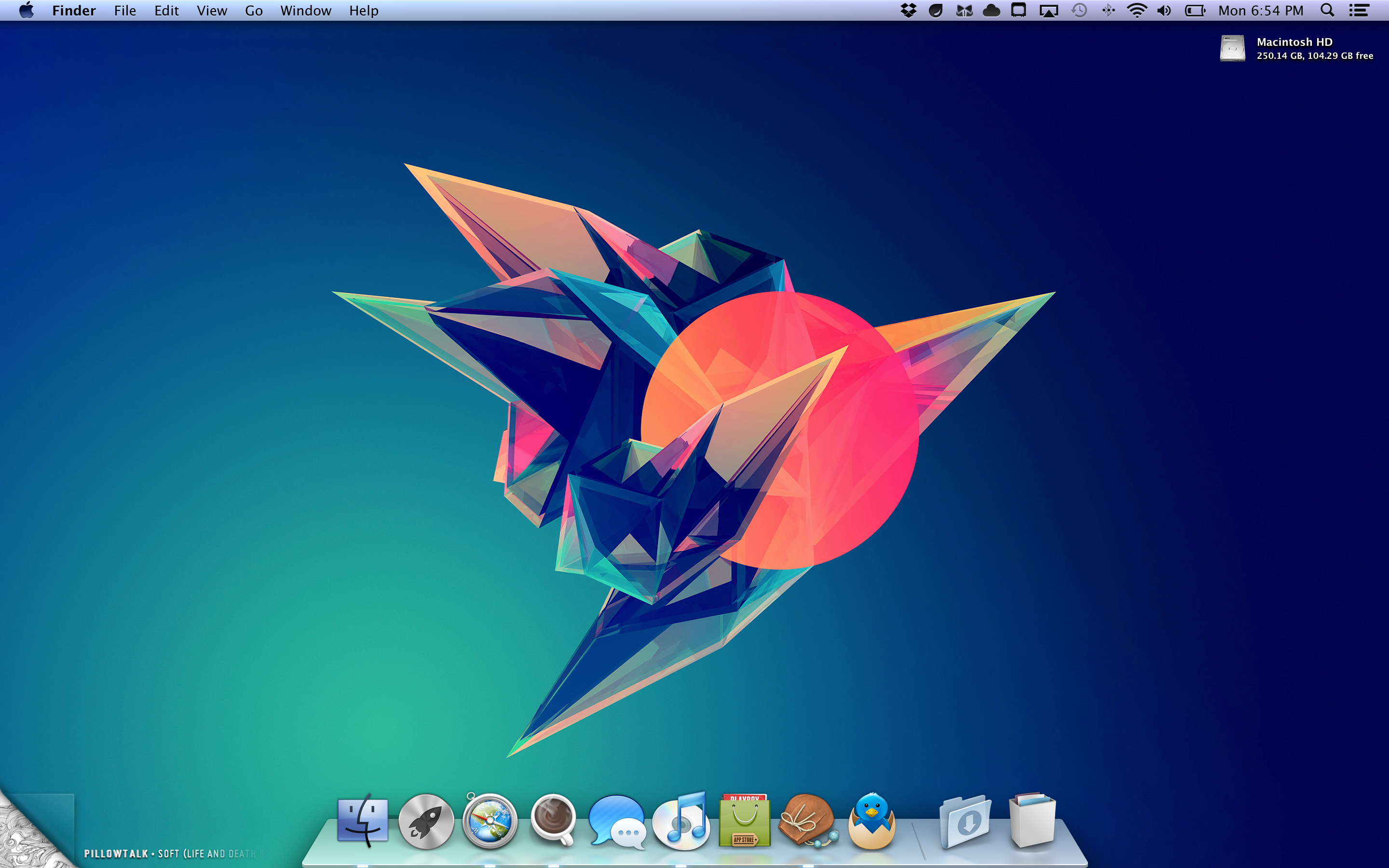Open the Window menu

pyautogui.click(x=305, y=10)
